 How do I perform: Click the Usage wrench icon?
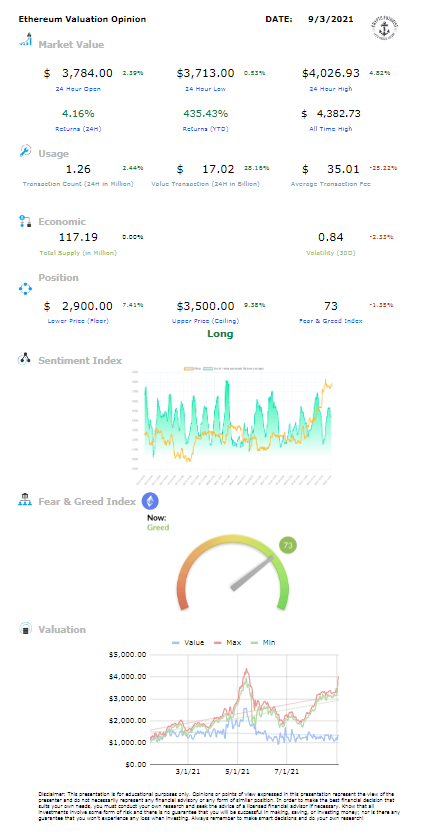pyautogui.click(x=26, y=151)
